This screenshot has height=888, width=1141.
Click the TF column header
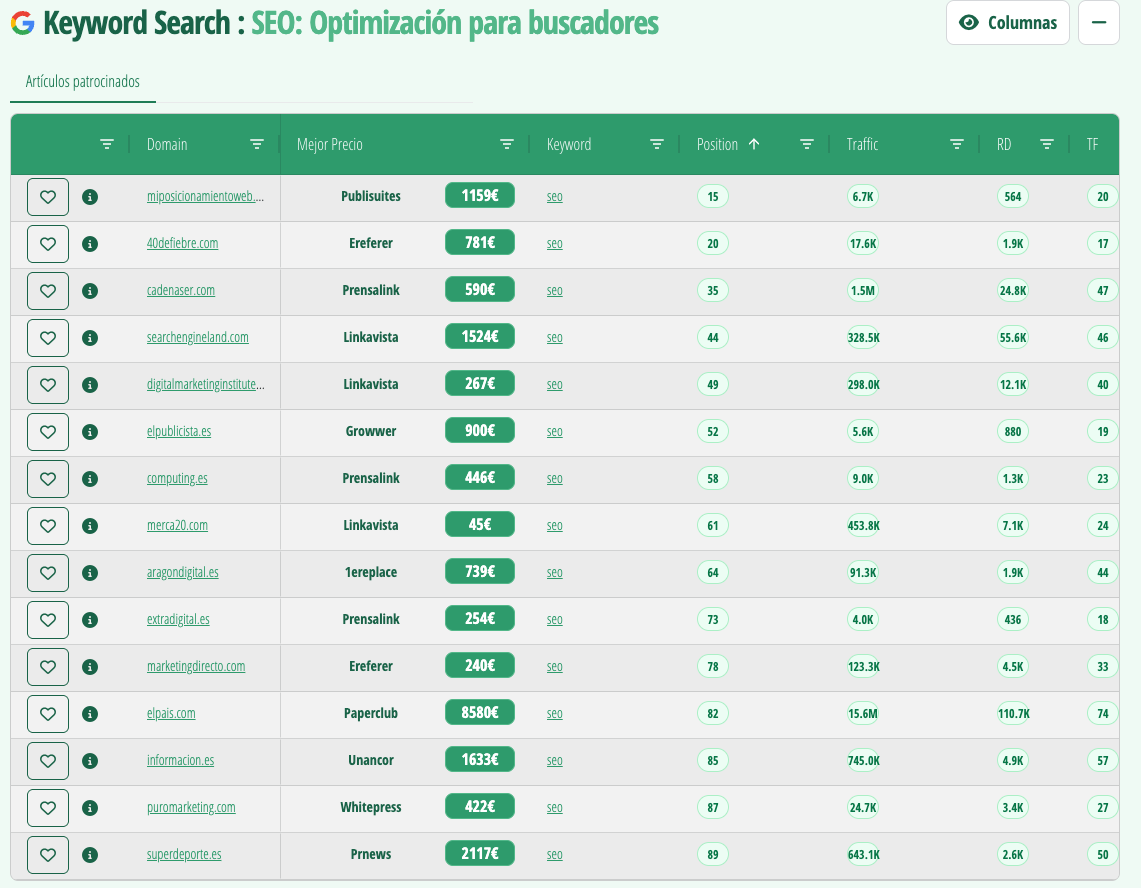(x=1092, y=144)
